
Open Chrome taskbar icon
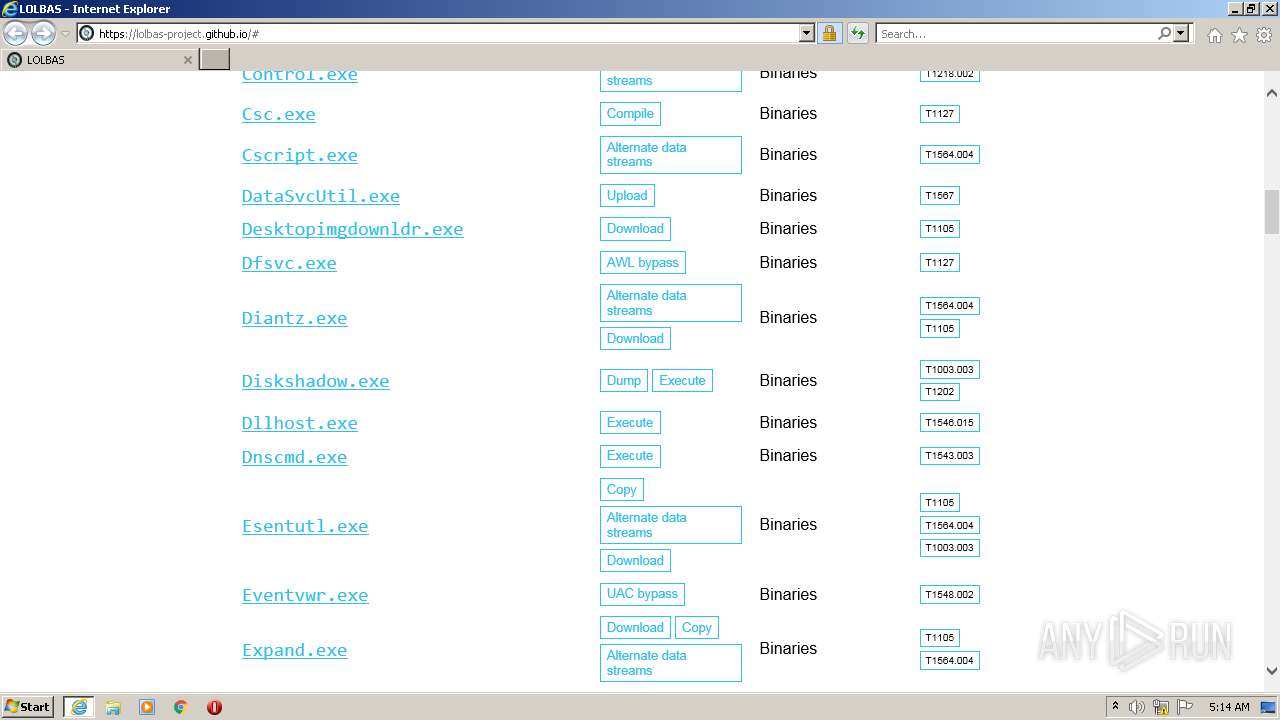pos(181,707)
